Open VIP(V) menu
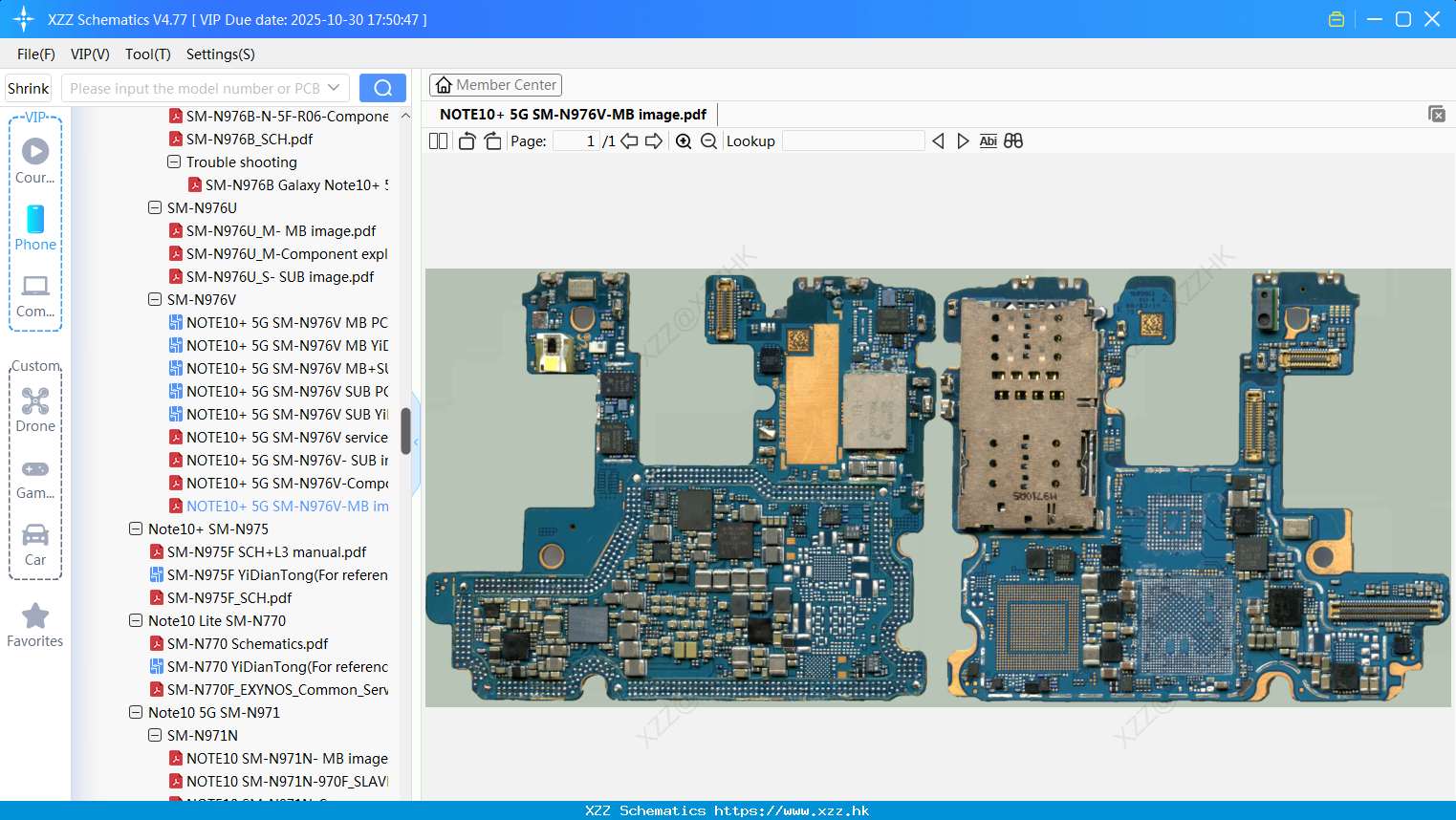This screenshot has height=820, width=1456. [x=90, y=54]
